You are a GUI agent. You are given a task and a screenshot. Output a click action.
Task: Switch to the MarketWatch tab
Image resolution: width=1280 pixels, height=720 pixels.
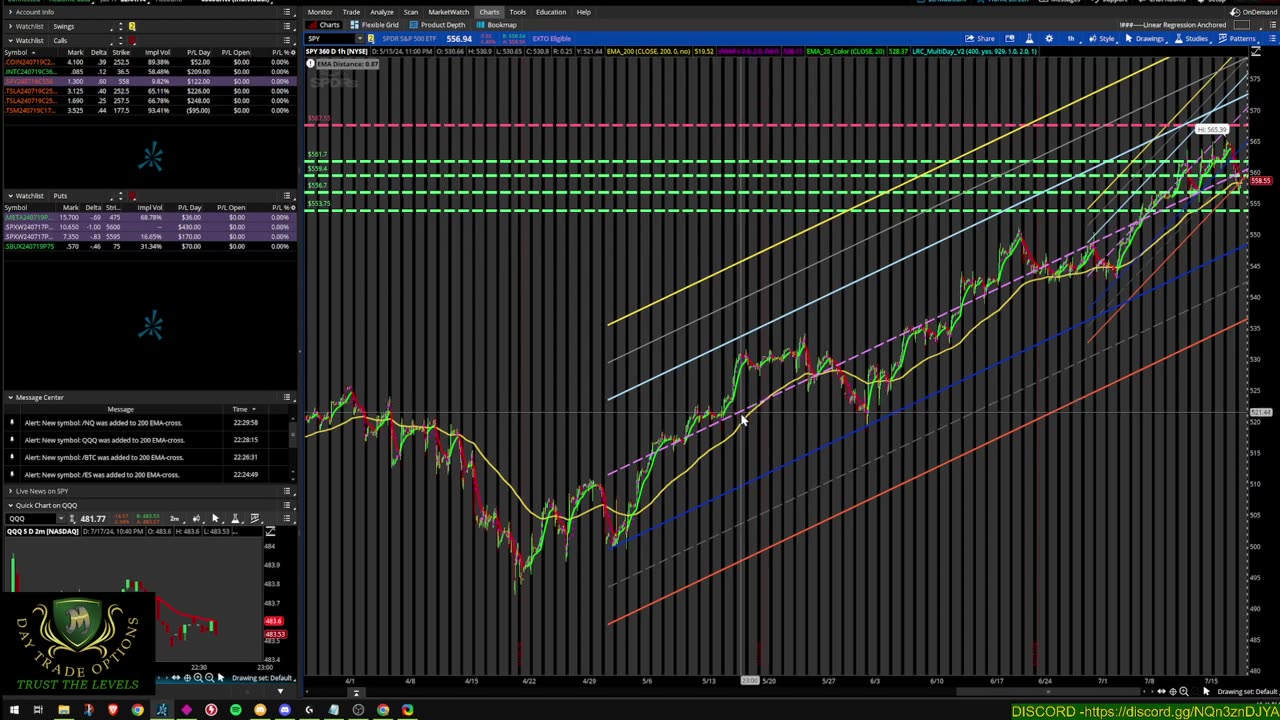click(x=448, y=12)
